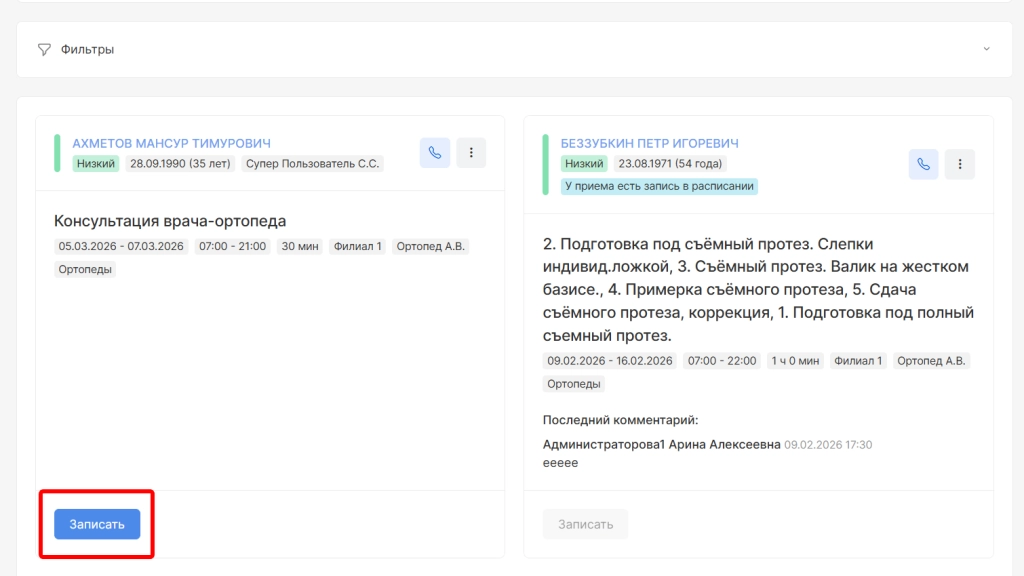Screen dimensions: 1024x576
Task: Click 05.03.2026 - 07.03.2026 date tag
Action: (x=121, y=246)
